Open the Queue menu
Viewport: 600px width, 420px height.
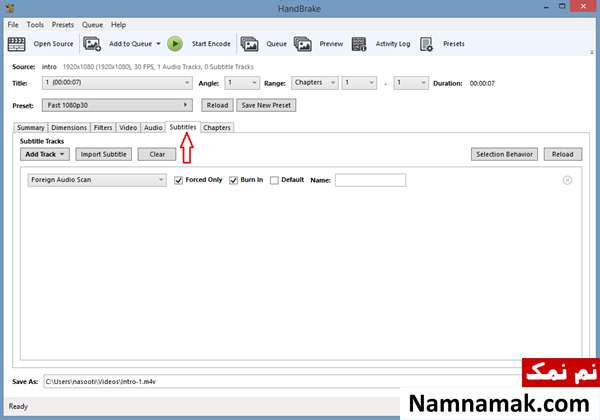(x=92, y=25)
